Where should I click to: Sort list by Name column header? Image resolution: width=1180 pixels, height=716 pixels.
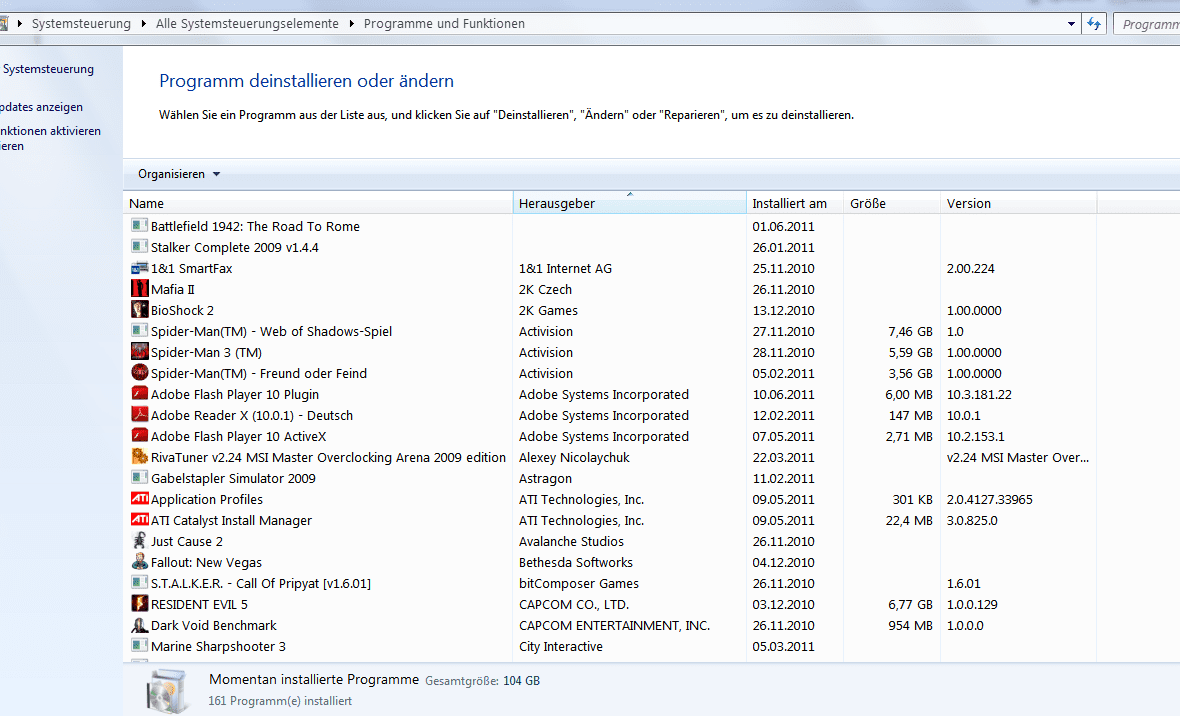pyautogui.click(x=318, y=203)
